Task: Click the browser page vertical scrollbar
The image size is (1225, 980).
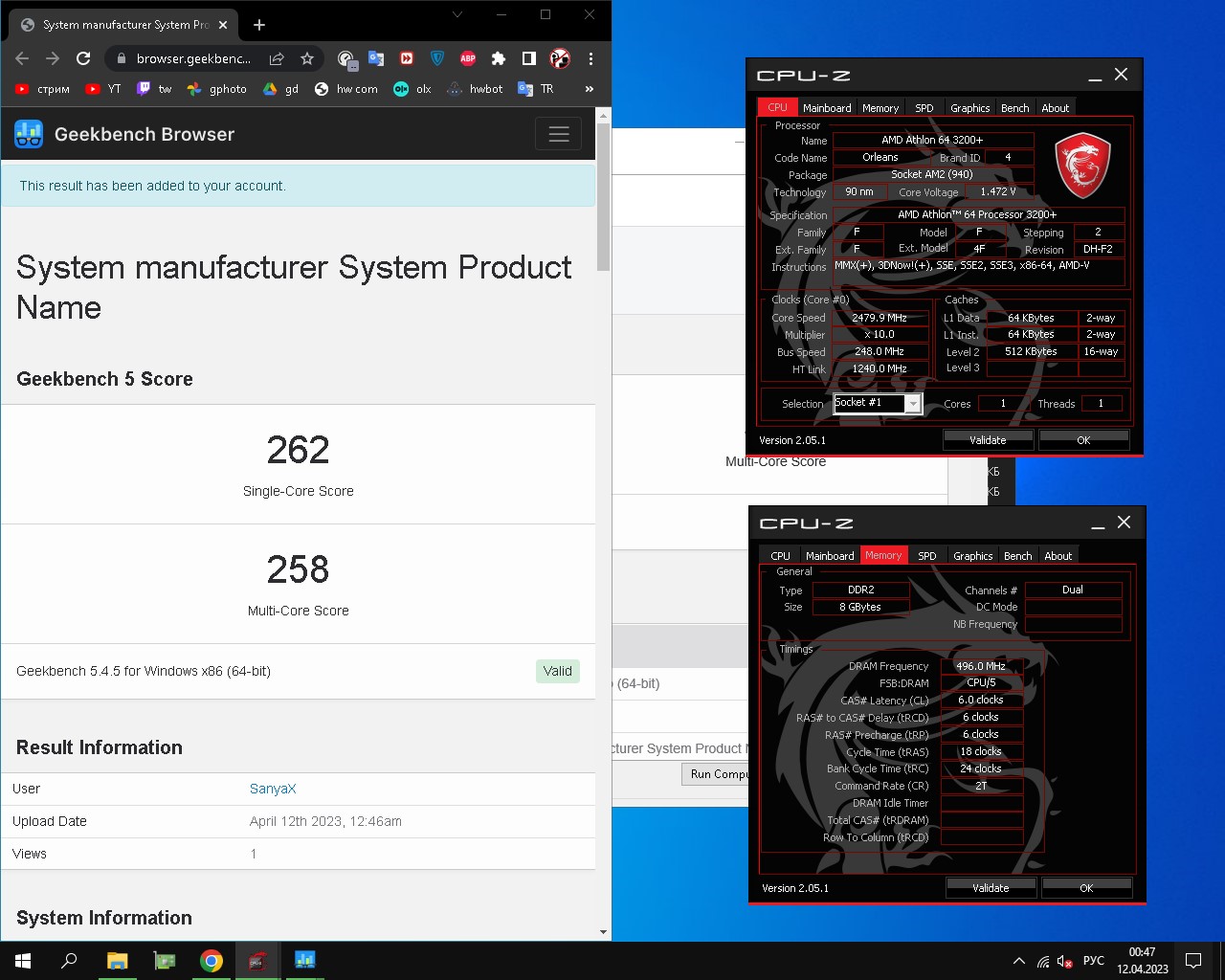Action: (603, 198)
